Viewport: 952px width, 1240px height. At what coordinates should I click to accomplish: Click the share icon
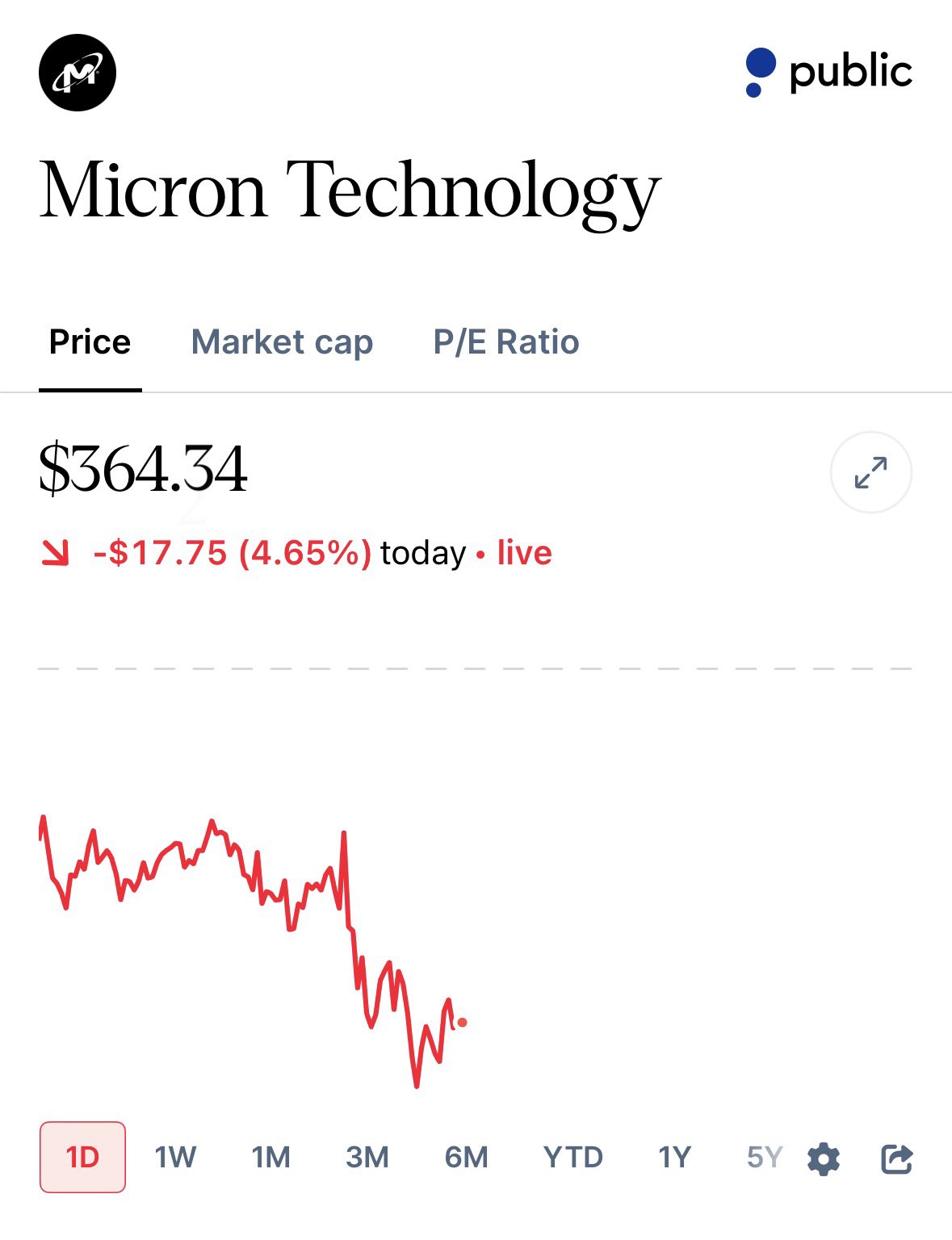coord(896,1159)
